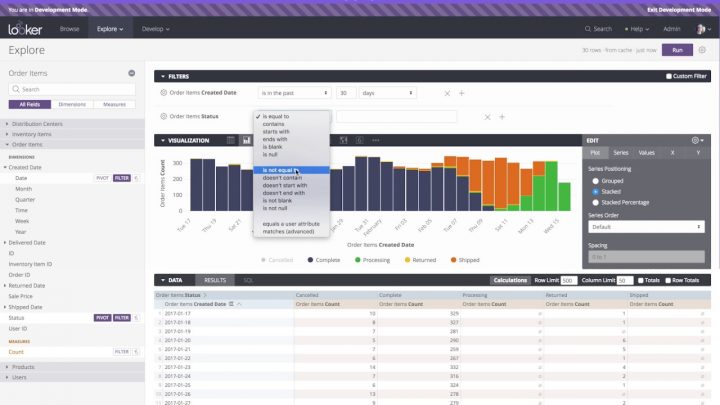
Task: Toggle FILTER on the Count measure
Action: (122, 352)
